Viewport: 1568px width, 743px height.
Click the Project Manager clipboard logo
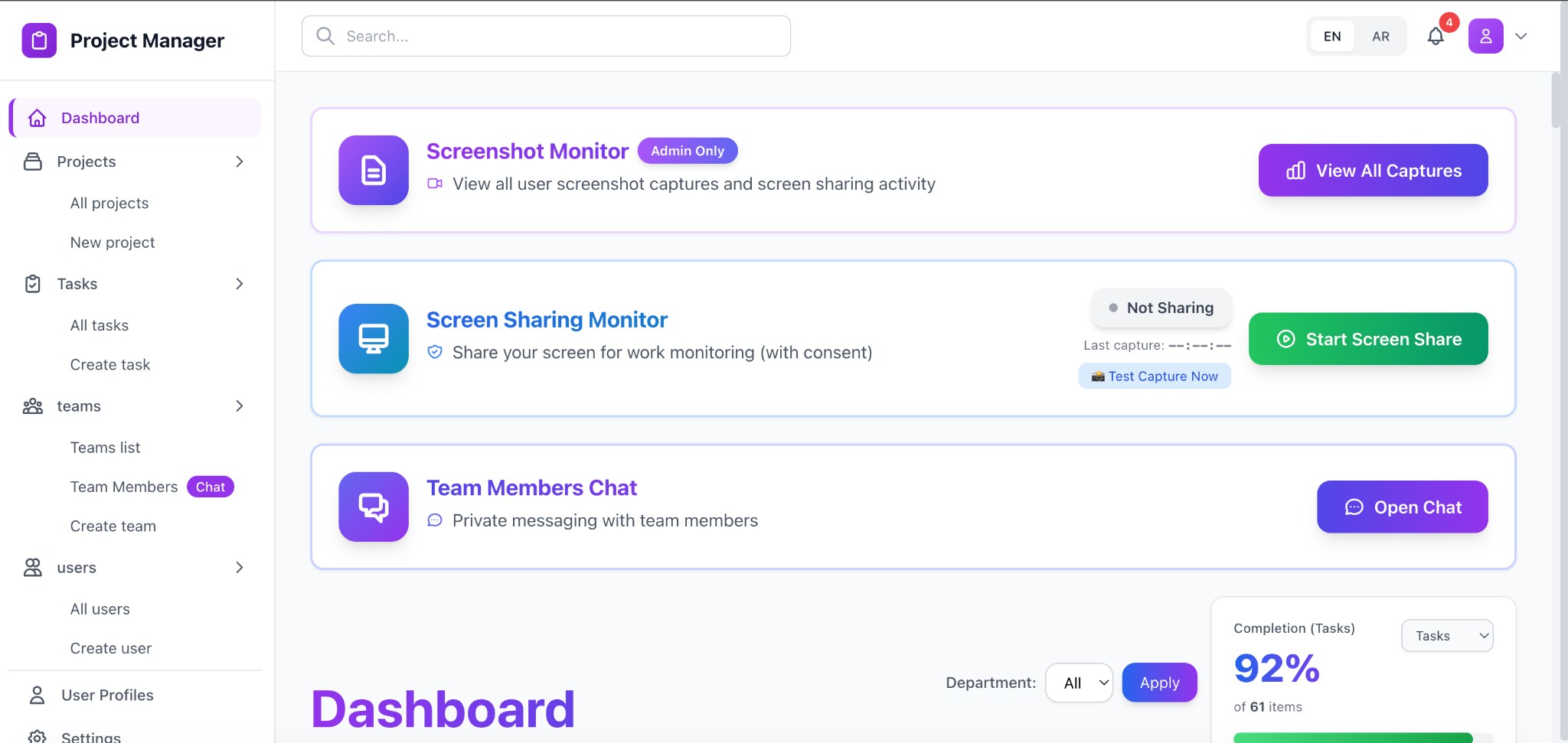tap(39, 40)
